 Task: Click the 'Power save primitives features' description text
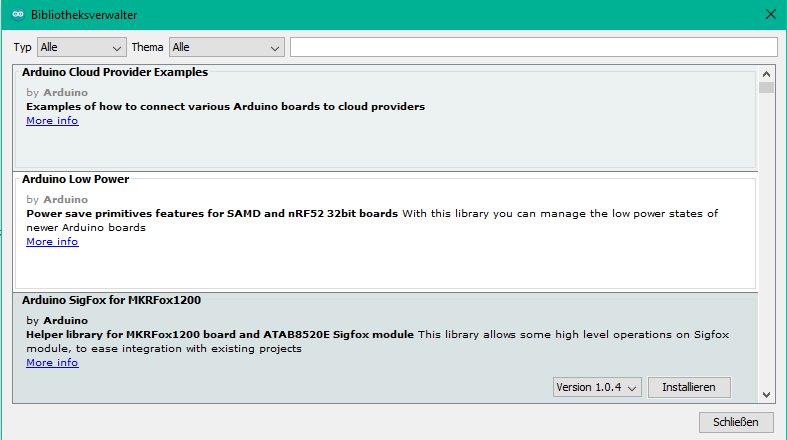click(x=212, y=214)
